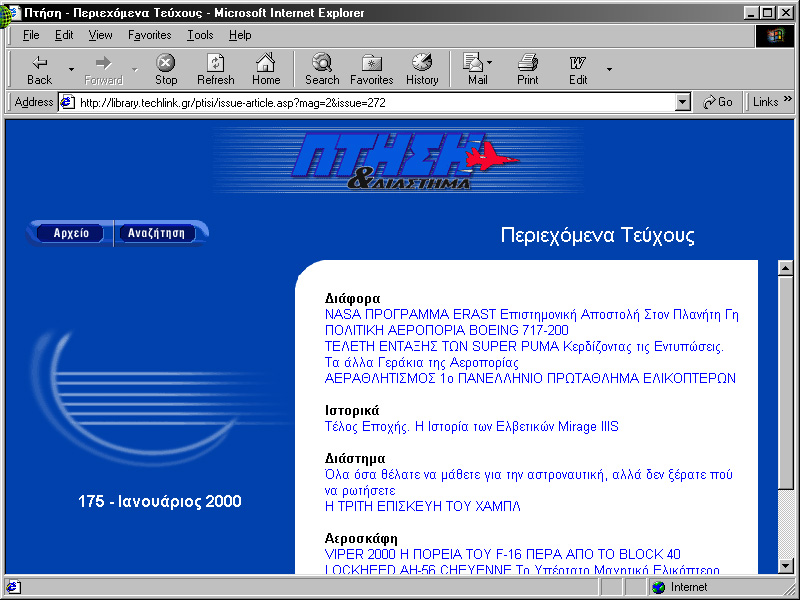The image size is (800, 600).
Task: Open the Address bar dropdown list
Action: click(x=683, y=103)
